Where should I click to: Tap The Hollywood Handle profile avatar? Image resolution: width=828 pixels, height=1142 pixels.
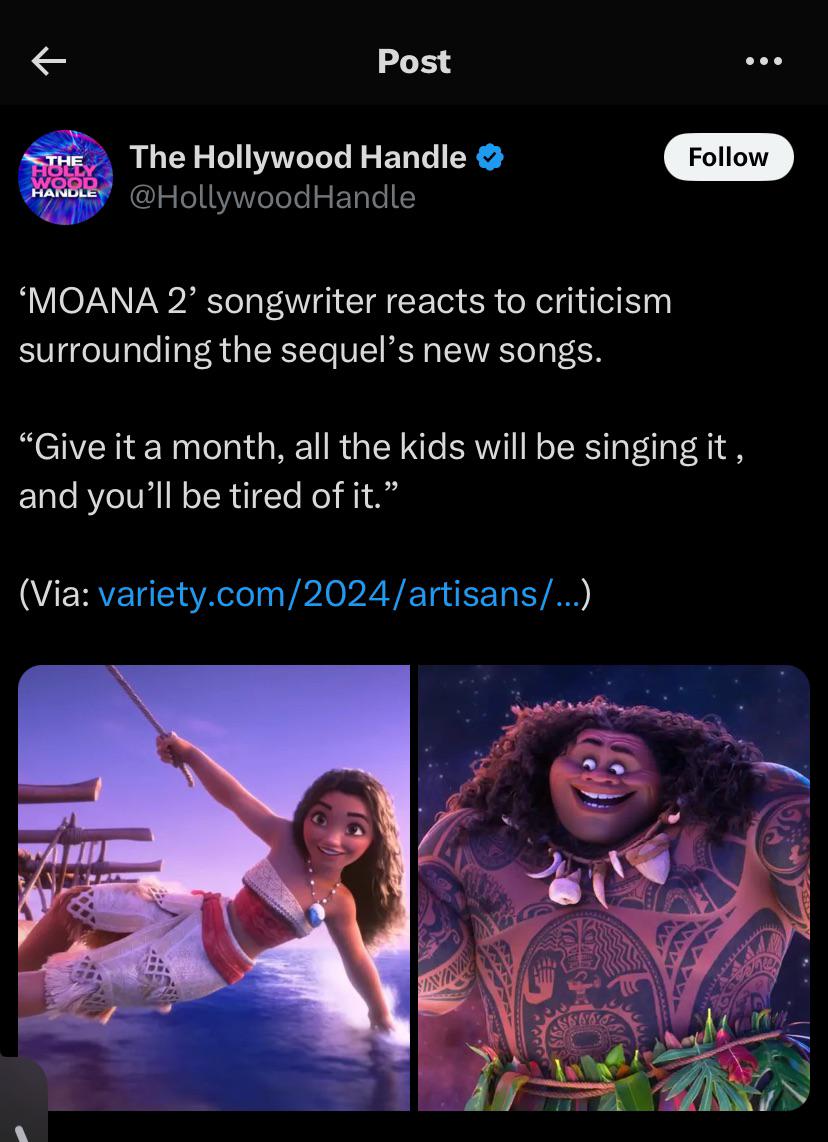coord(66,177)
